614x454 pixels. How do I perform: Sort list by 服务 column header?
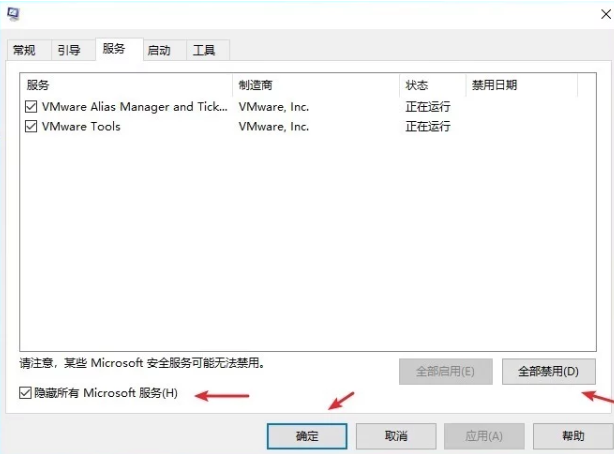[126, 85]
